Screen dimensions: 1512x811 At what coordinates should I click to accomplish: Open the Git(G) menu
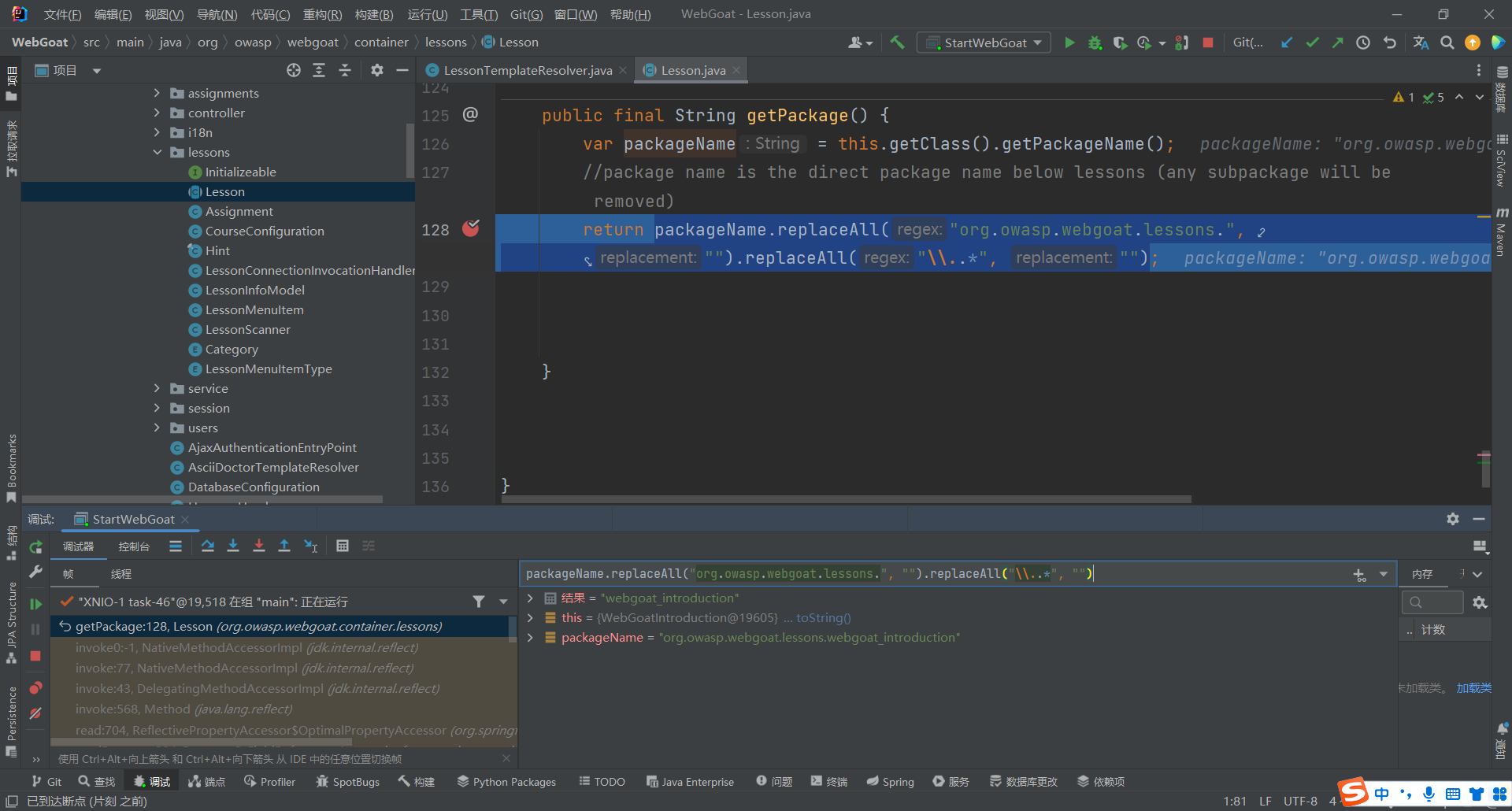click(526, 14)
